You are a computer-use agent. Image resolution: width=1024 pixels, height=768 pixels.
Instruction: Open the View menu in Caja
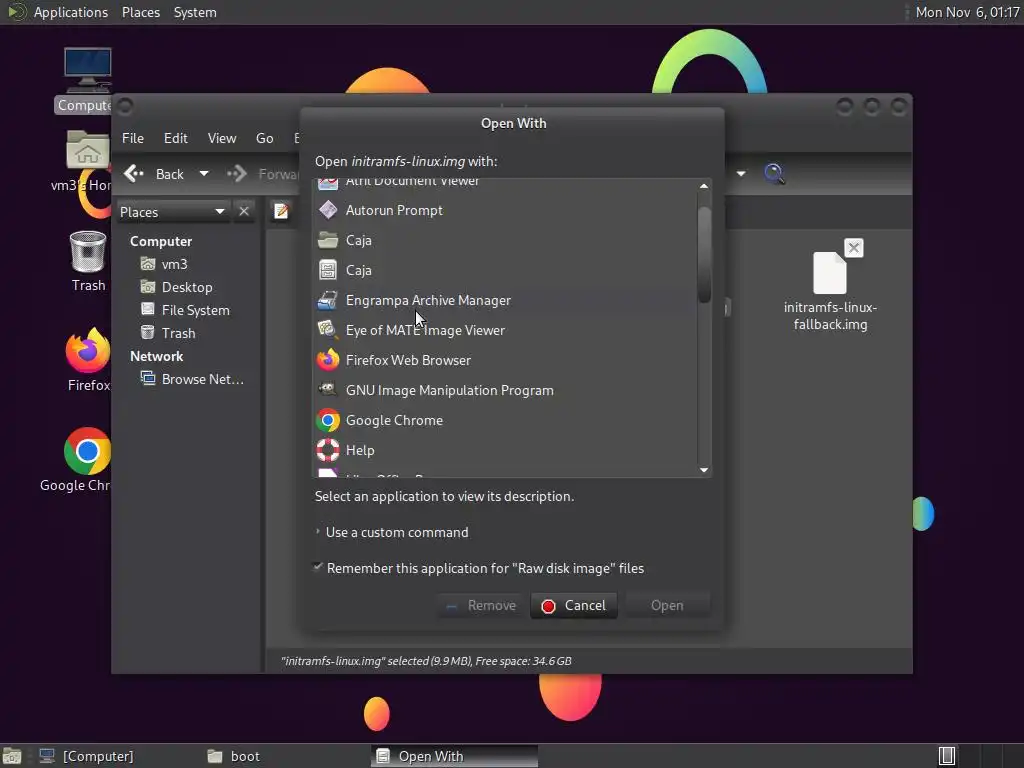(x=222, y=138)
